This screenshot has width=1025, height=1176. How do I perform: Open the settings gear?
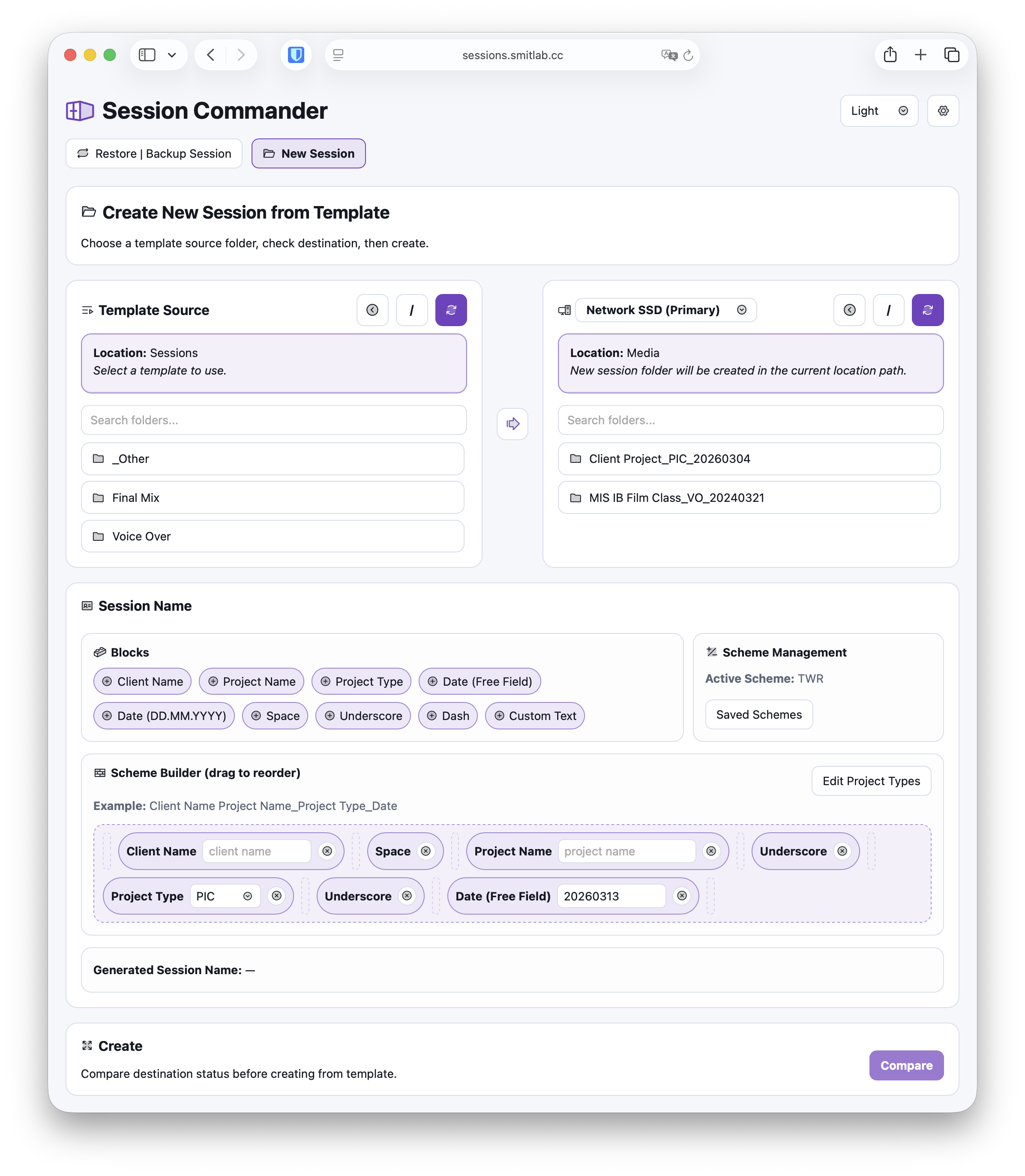(943, 111)
